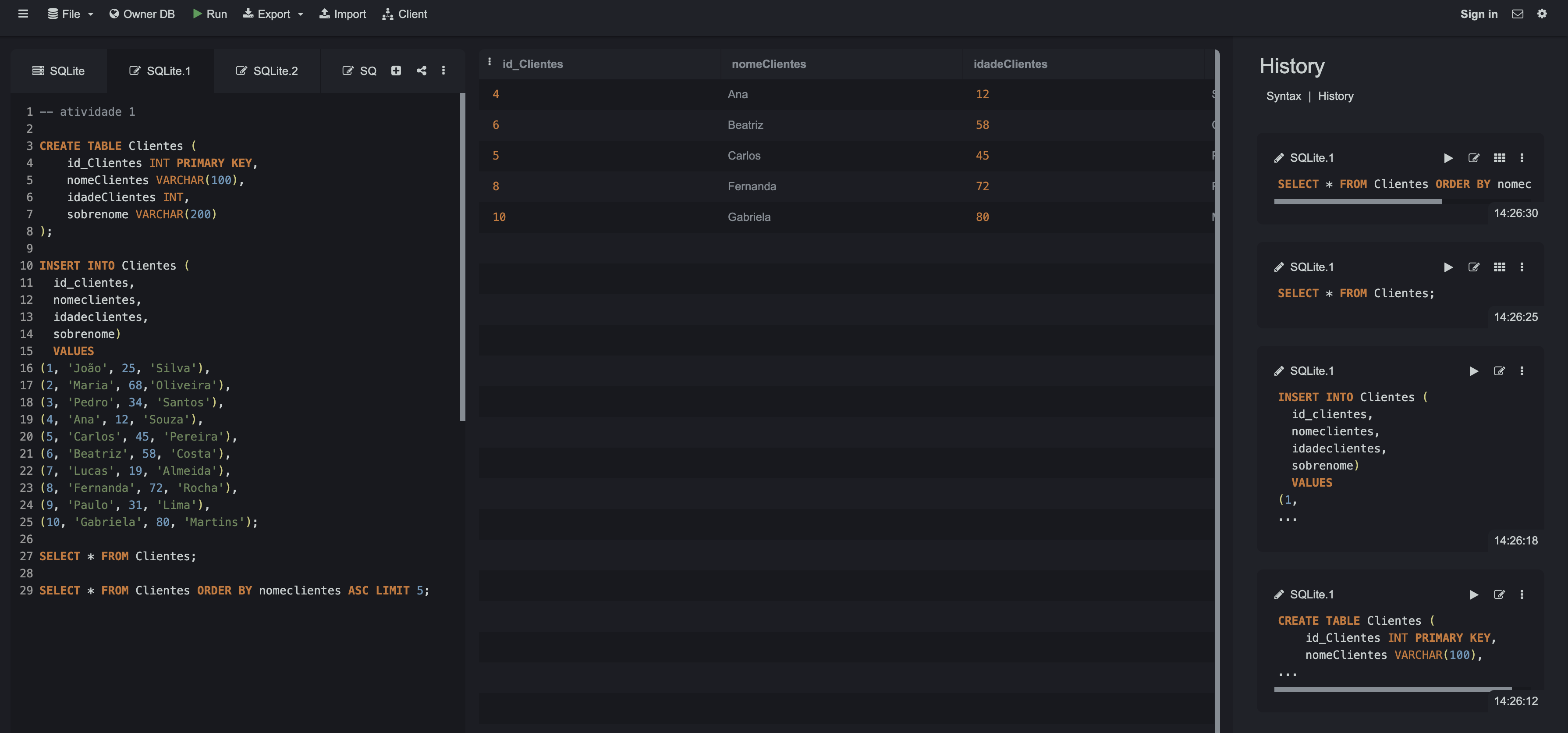Switch to the SQLite.2 tab

(266, 71)
